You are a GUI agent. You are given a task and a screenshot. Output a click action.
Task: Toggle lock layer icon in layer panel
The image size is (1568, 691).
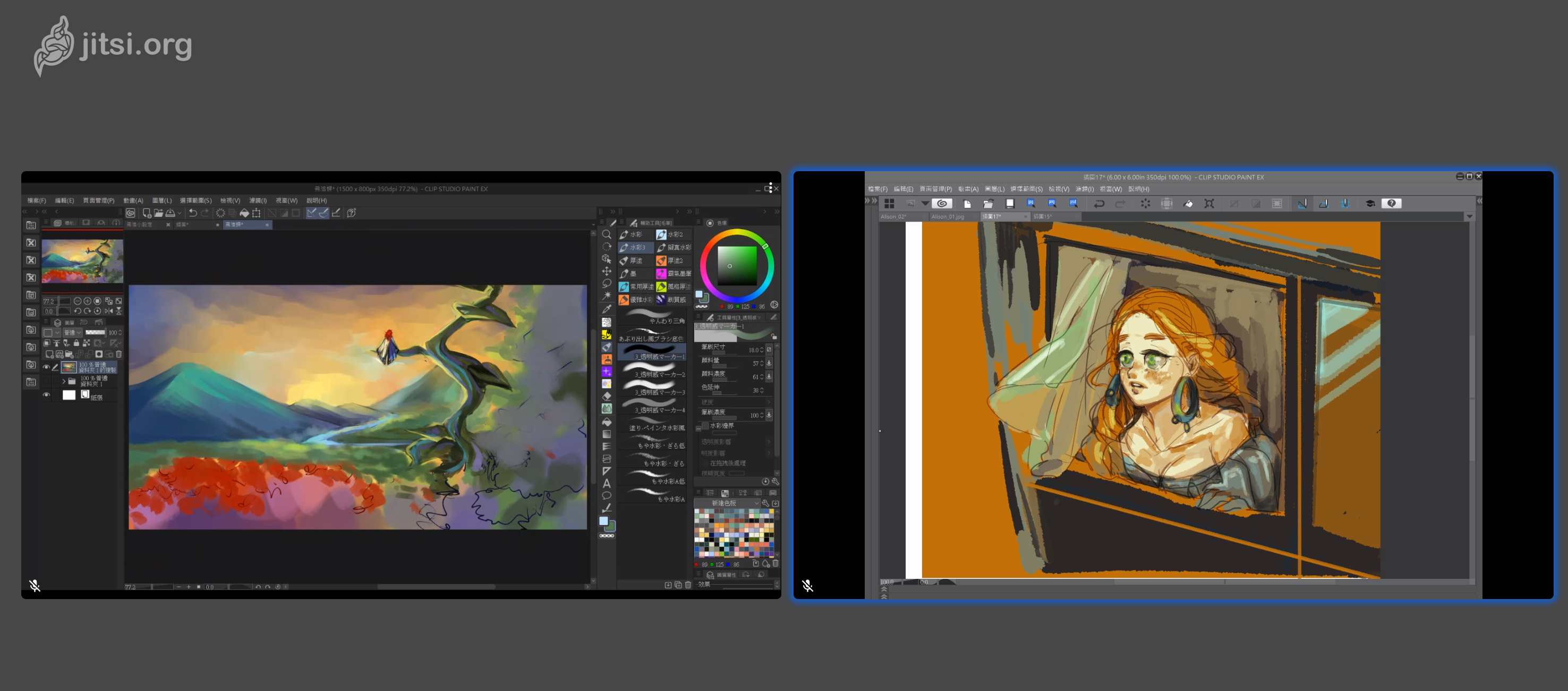(76, 343)
